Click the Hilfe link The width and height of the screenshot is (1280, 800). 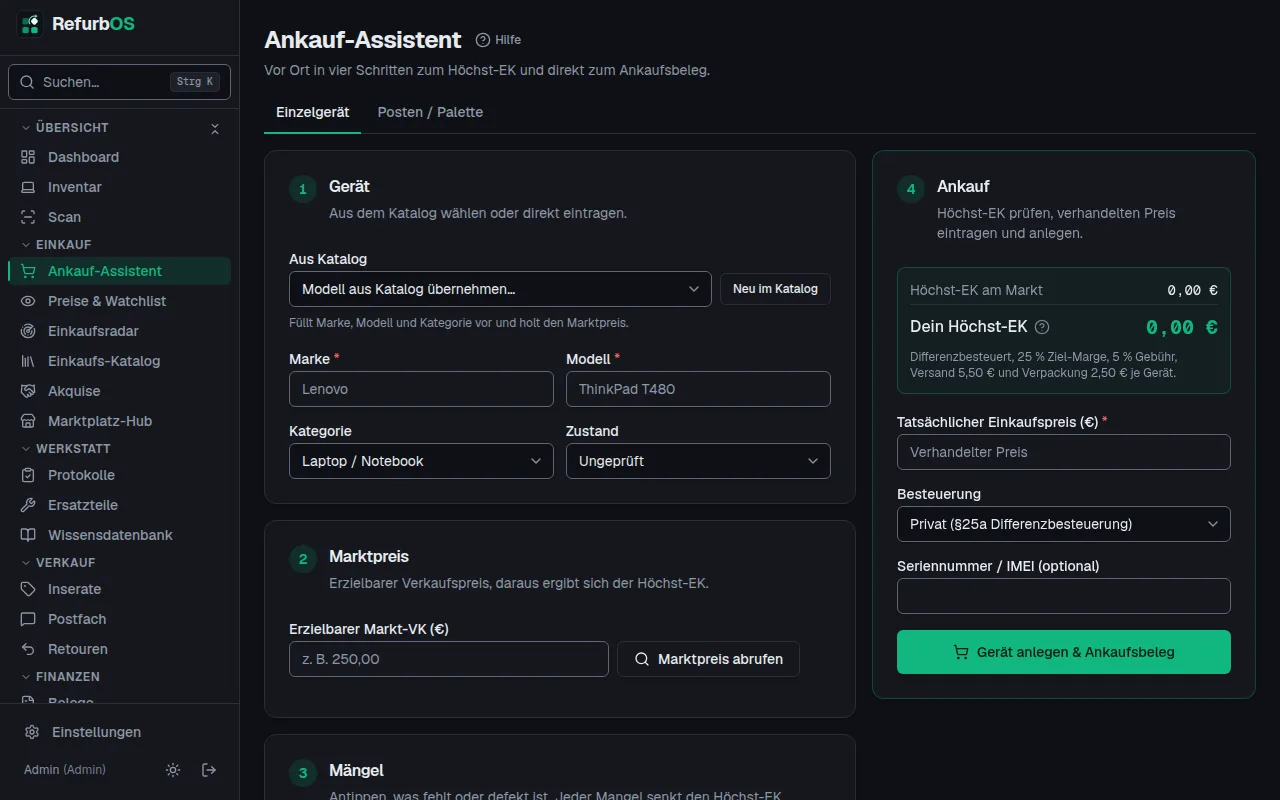pyautogui.click(x=499, y=40)
